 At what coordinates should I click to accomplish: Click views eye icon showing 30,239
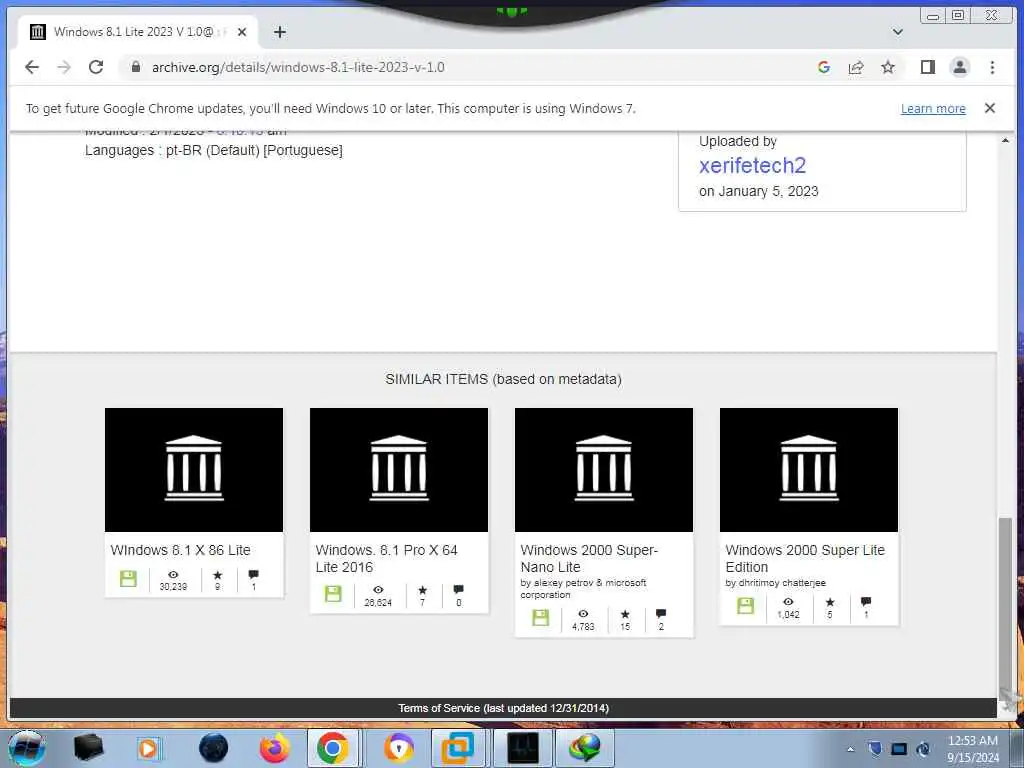click(173, 575)
